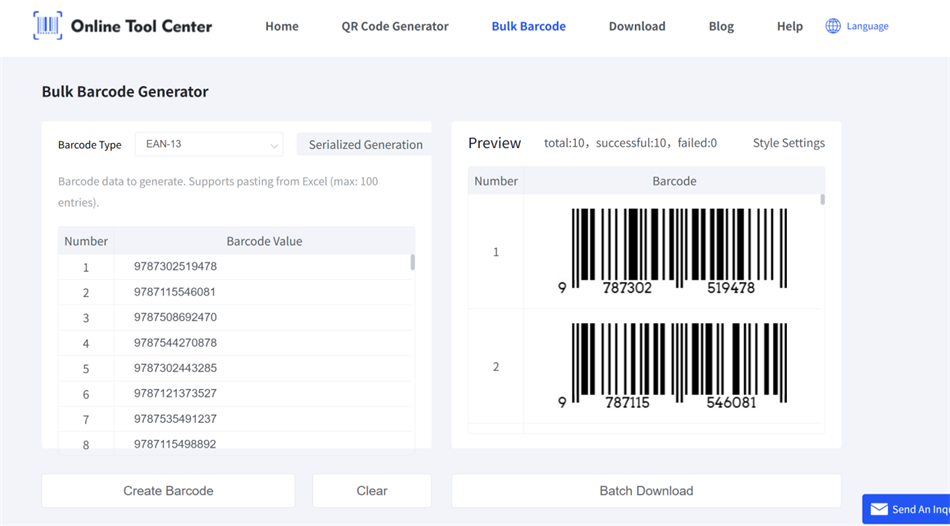
Task: Click the barcode value list scrollbar
Action: point(412,263)
